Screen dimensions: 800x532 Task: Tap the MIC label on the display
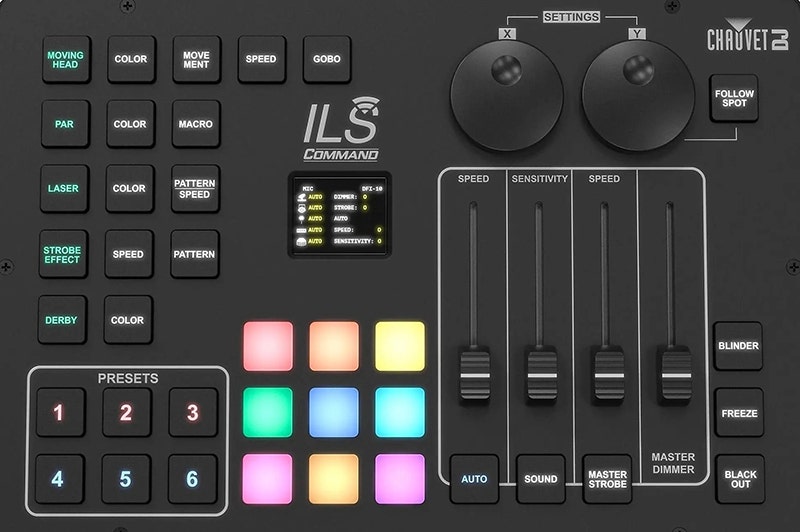[308, 188]
